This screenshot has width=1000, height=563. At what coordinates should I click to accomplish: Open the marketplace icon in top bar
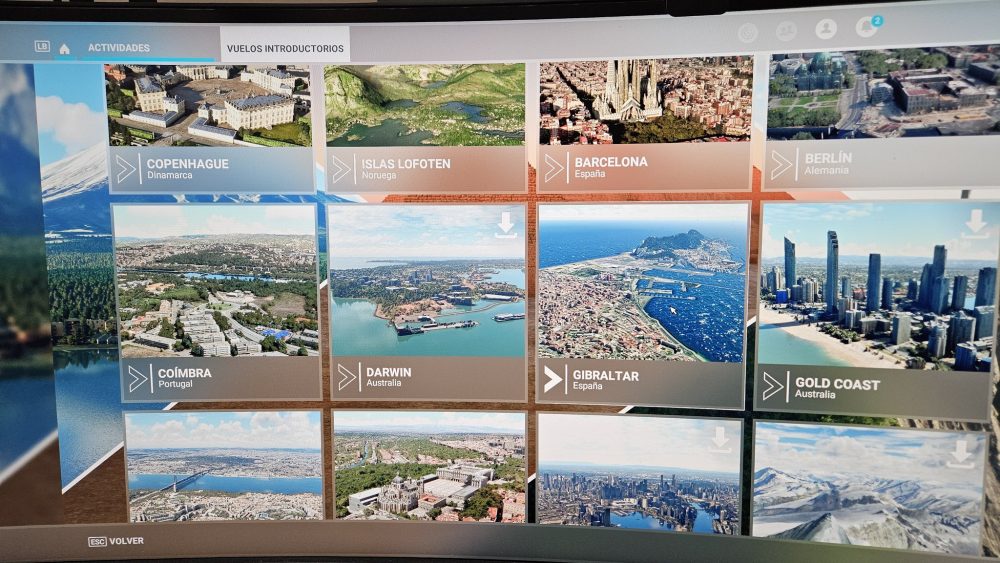[748, 32]
